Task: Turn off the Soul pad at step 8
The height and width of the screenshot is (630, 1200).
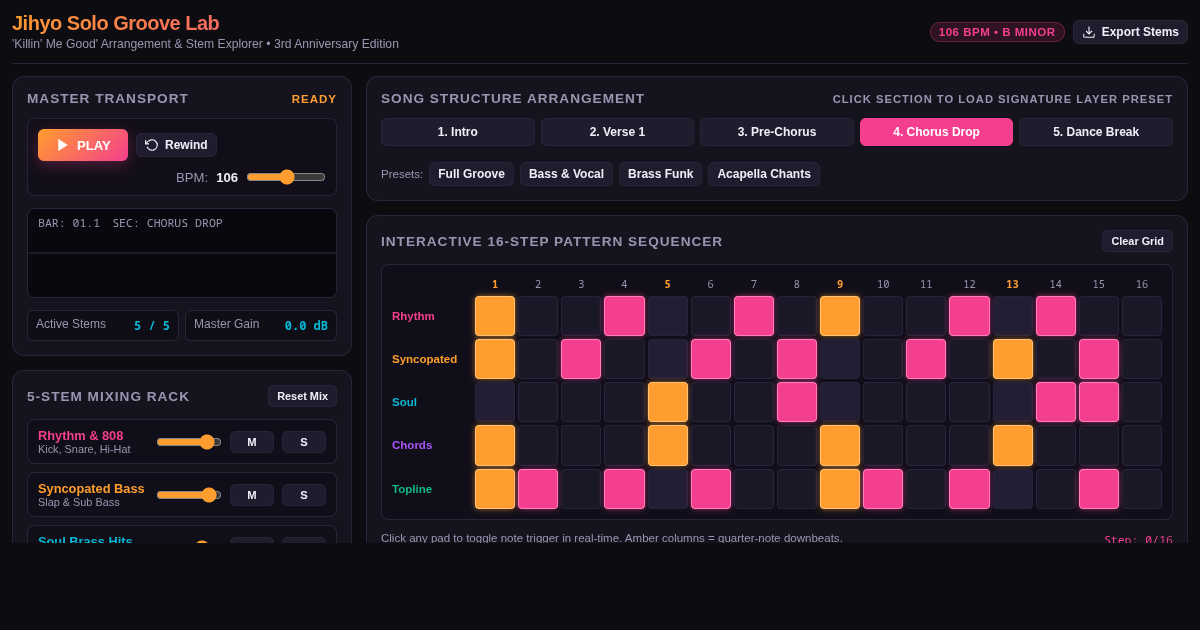Action: coord(797,402)
